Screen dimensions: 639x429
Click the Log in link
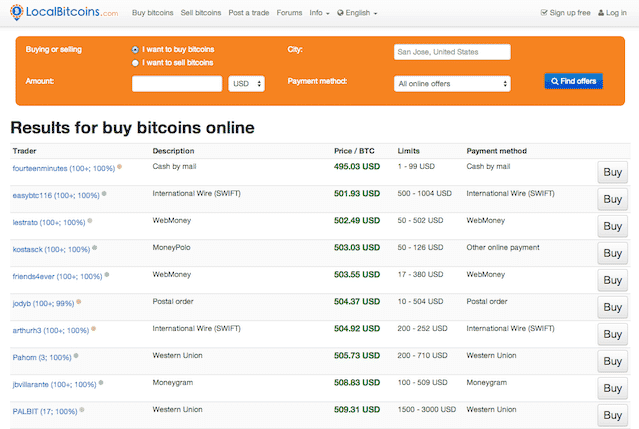[612, 13]
